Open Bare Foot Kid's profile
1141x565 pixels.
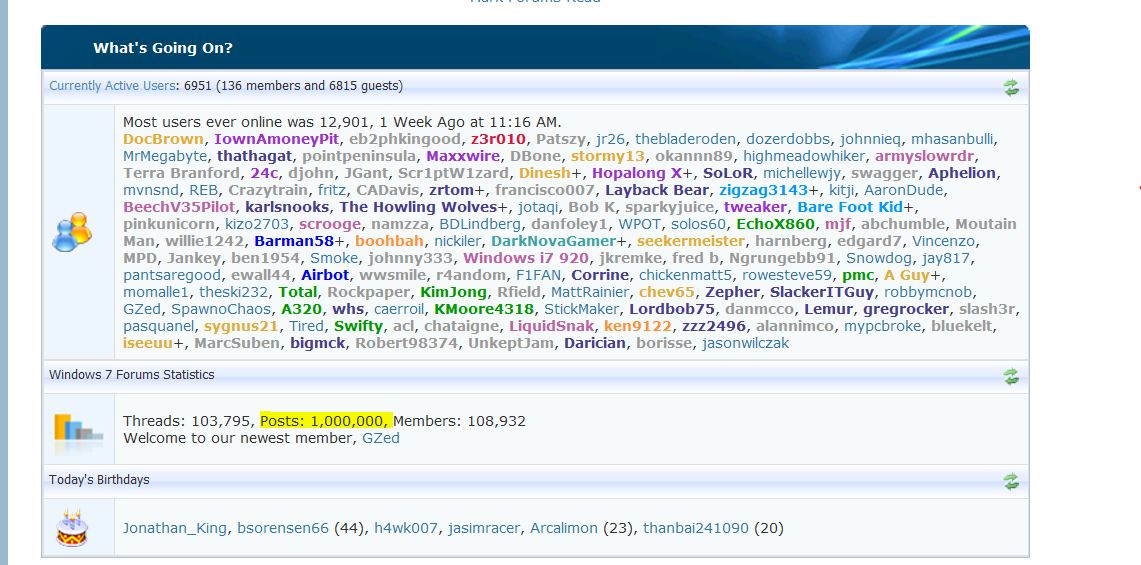[x=850, y=207]
